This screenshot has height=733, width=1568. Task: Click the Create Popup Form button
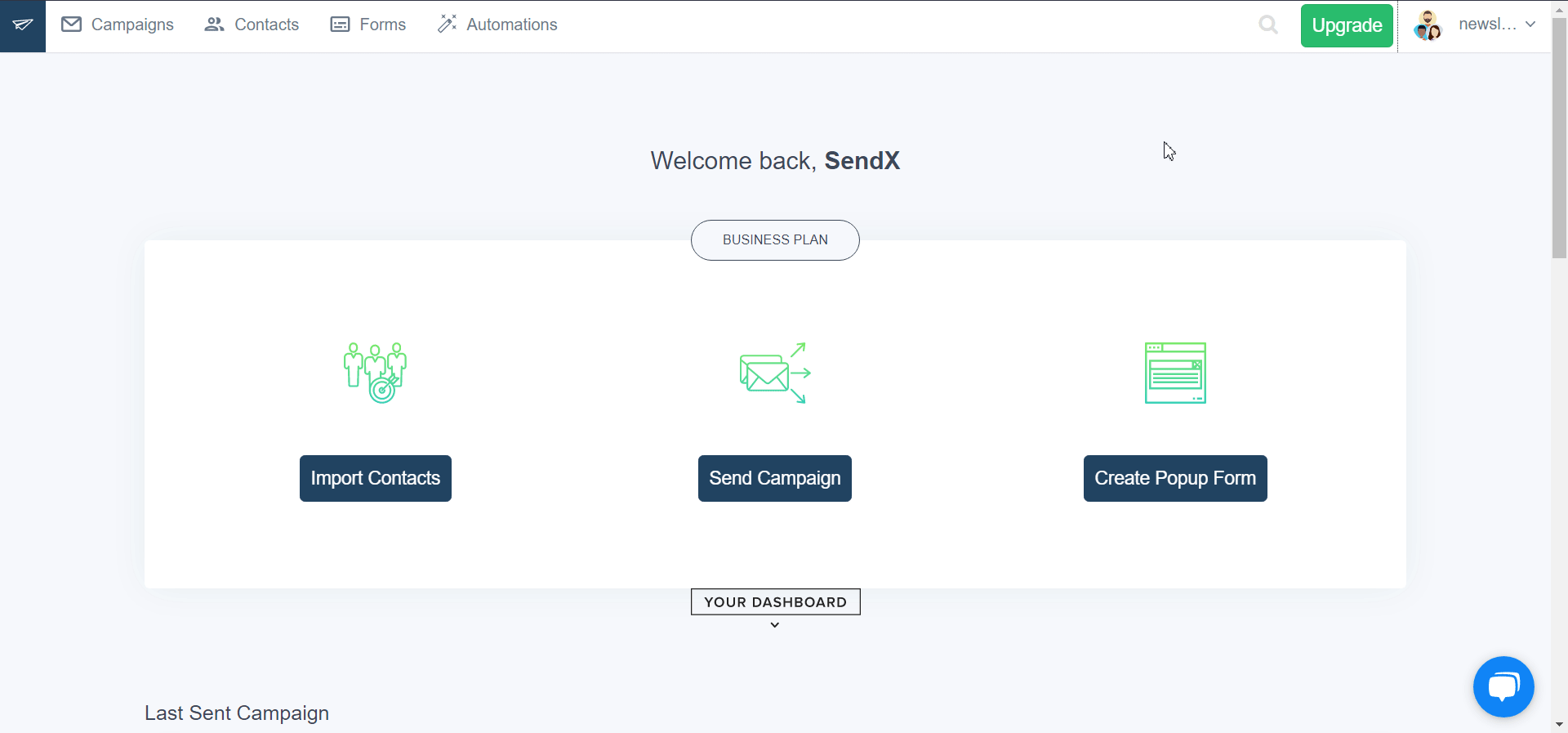[1175, 478]
